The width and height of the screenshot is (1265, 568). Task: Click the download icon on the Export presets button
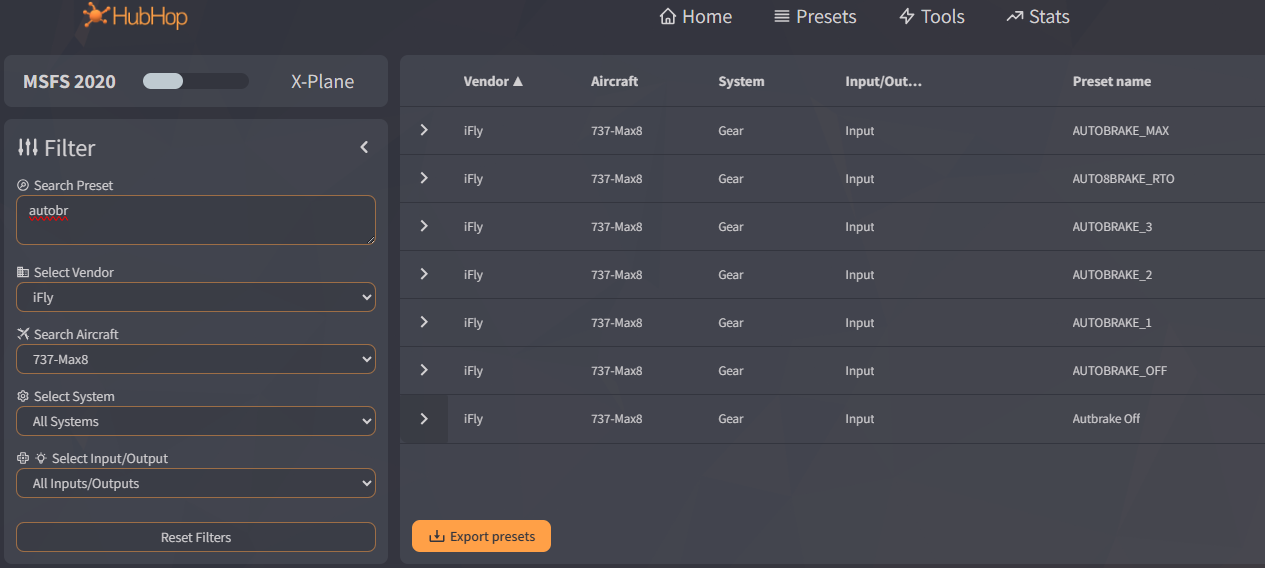(x=436, y=536)
